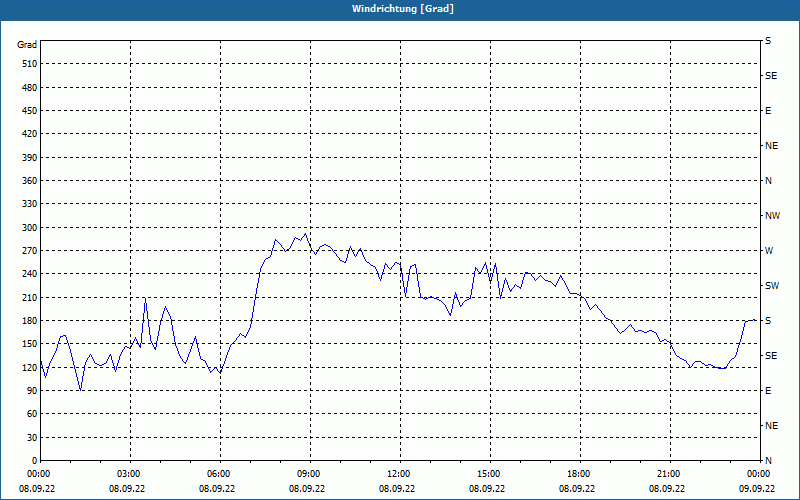Click the 09.09.22 date label

click(x=757, y=488)
